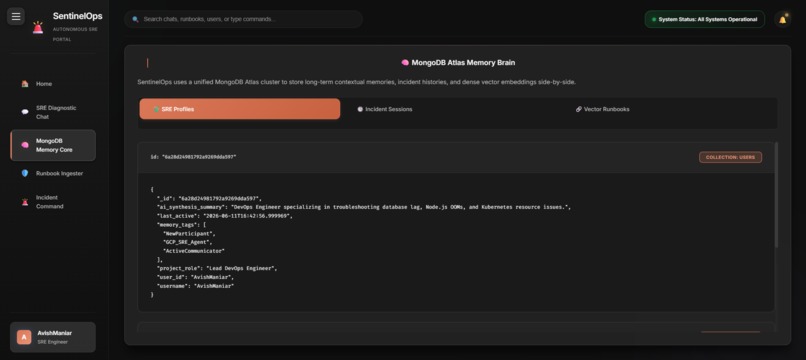Click System Status All Systems Operational badge

[704, 20]
